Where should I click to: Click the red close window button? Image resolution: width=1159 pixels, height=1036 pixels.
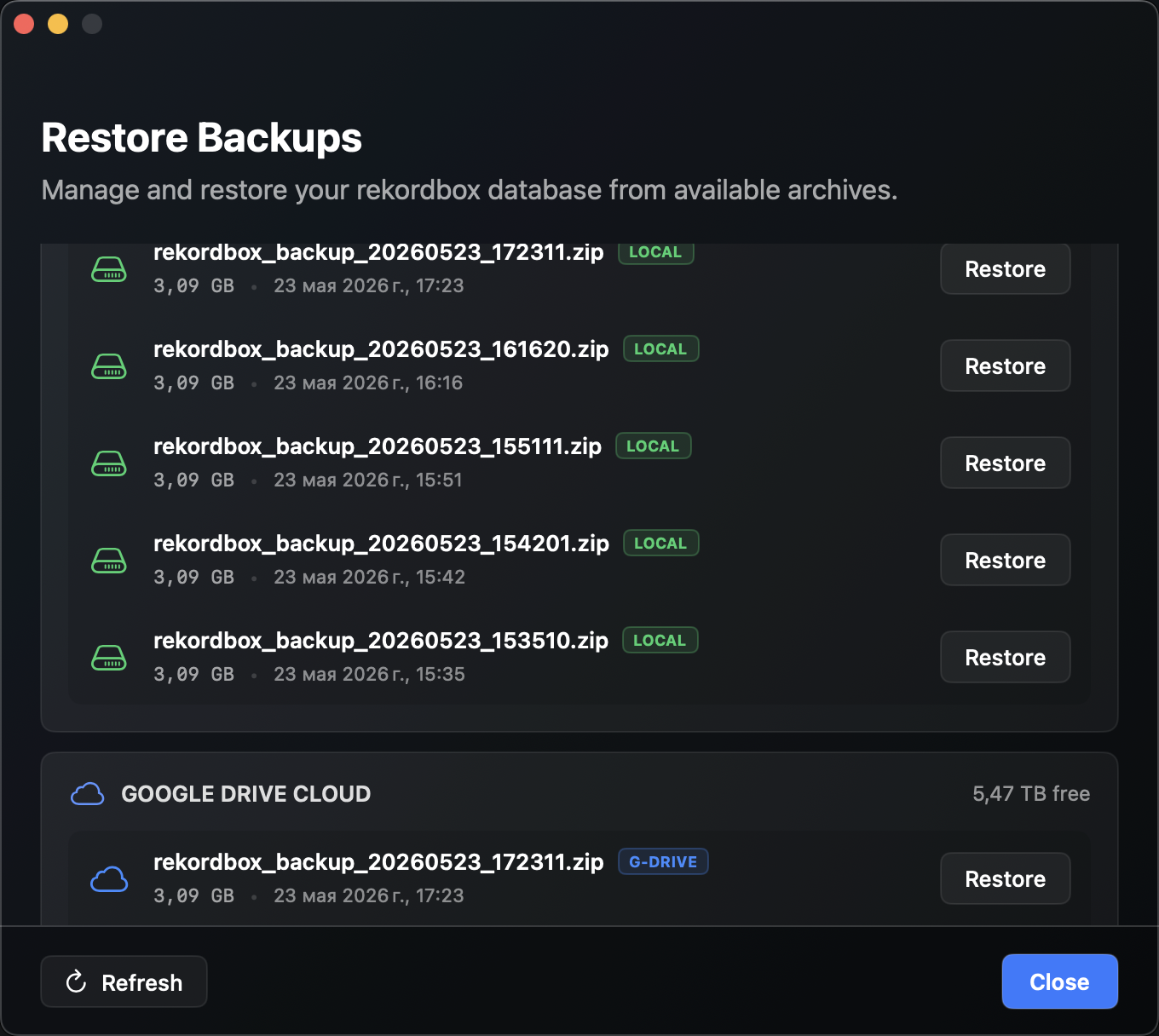[24, 24]
